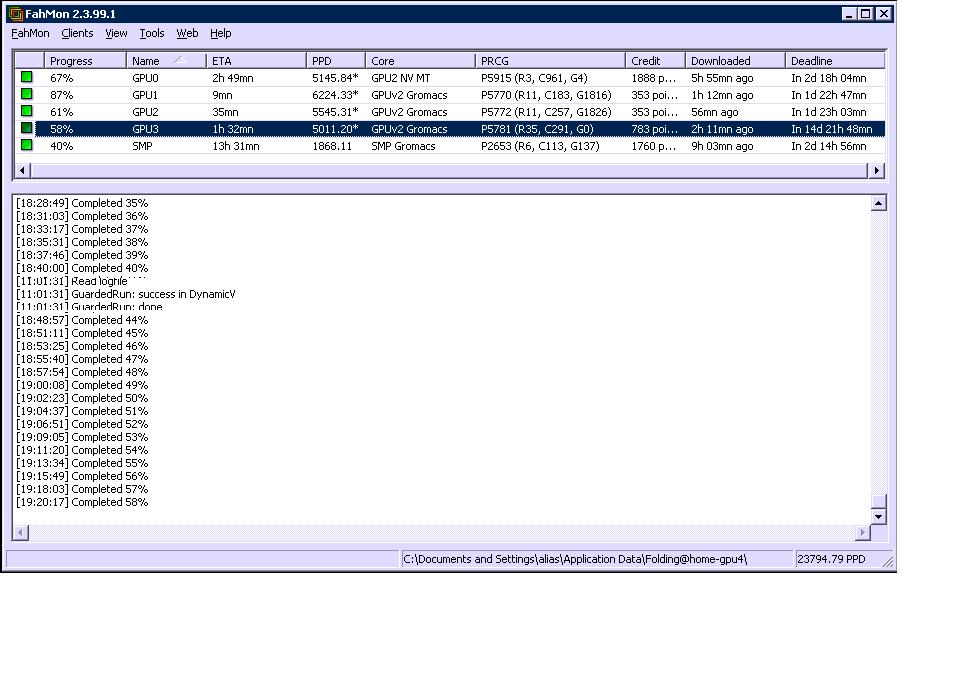The width and height of the screenshot is (955, 683).
Task: Click the log pane vertical scrollbar thumb
Action: [878, 501]
